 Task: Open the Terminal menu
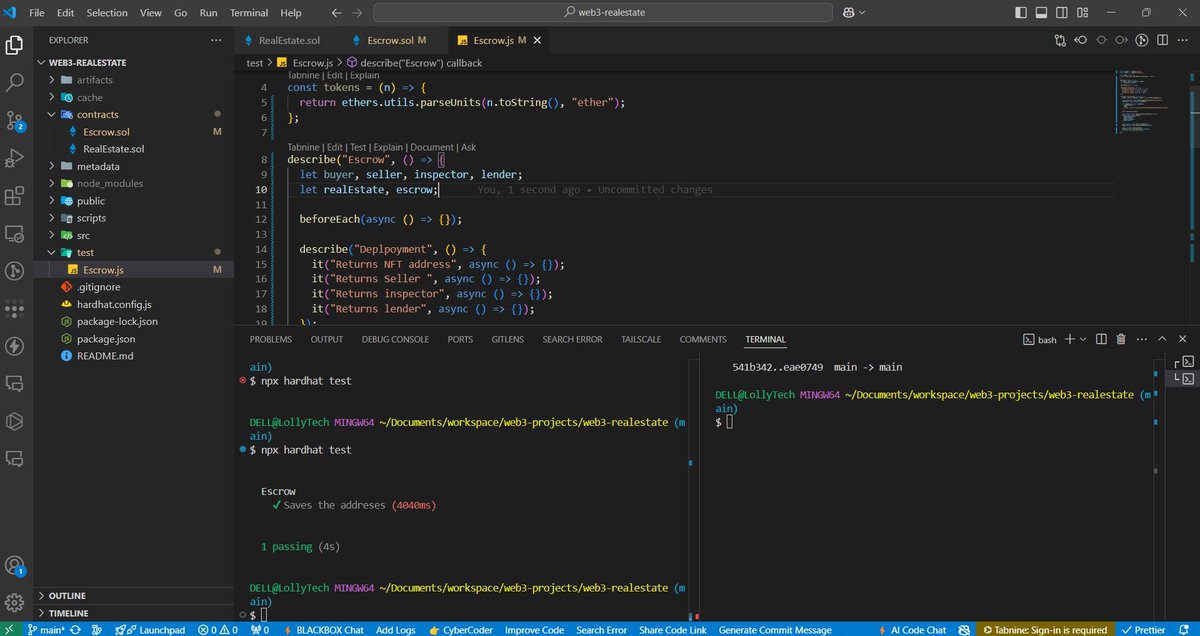point(248,13)
